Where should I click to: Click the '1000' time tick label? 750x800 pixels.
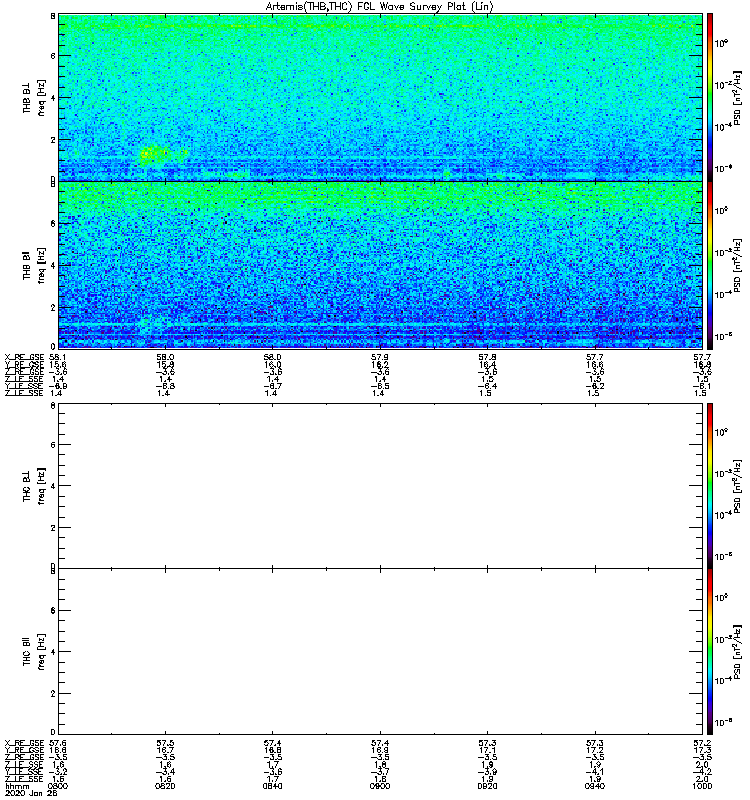(702, 786)
